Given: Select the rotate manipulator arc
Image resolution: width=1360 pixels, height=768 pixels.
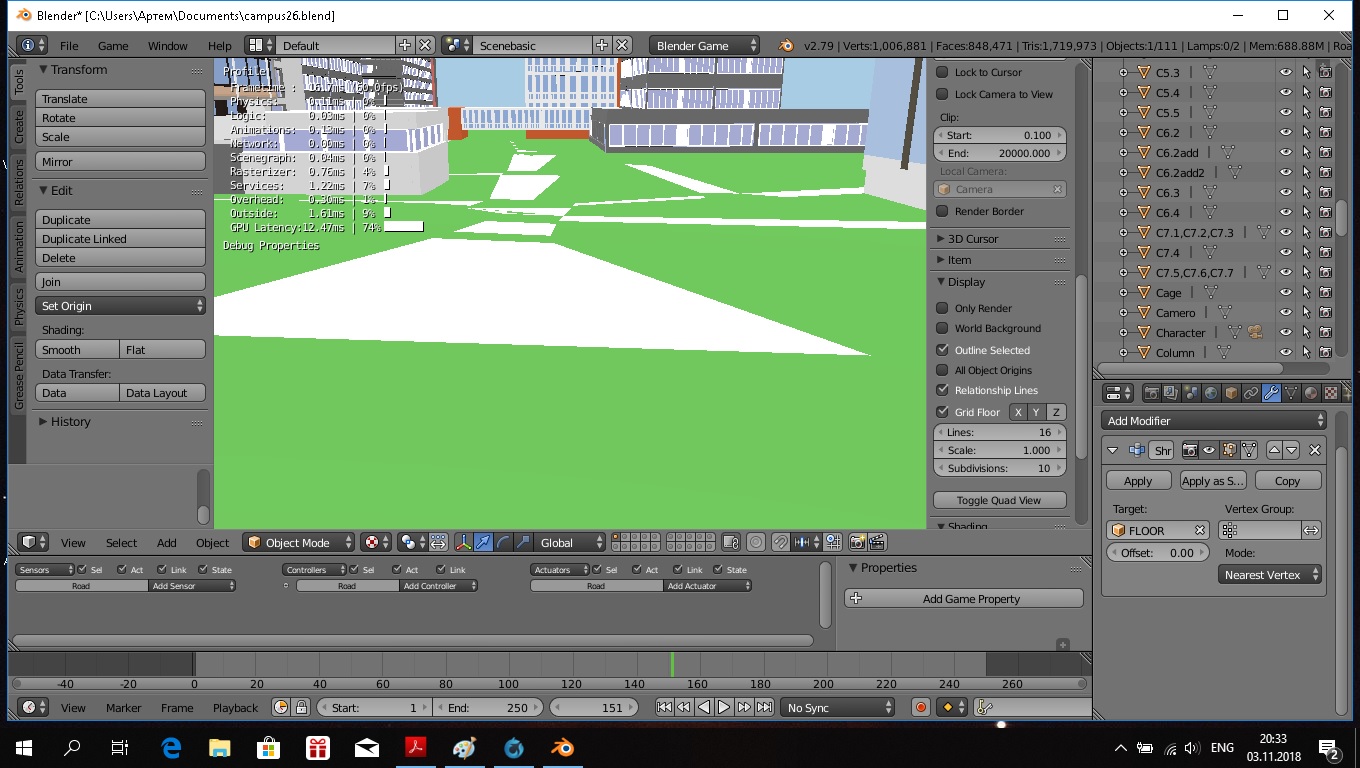Looking at the screenshot, I should [x=503, y=542].
